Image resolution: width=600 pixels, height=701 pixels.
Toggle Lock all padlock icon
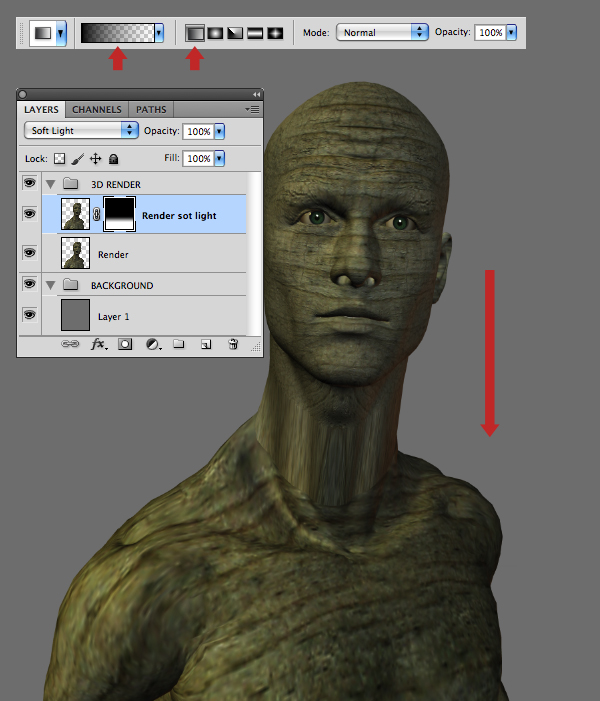tap(114, 159)
